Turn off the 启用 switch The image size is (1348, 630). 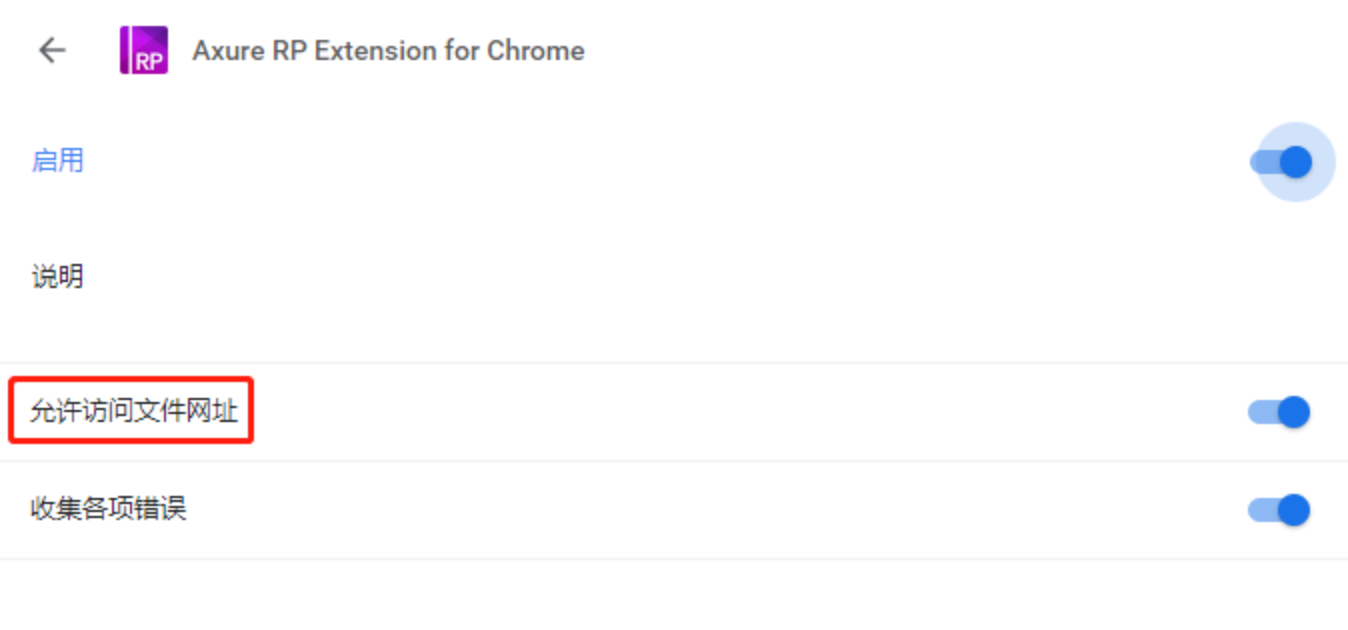pyautogui.click(x=1281, y=162)
